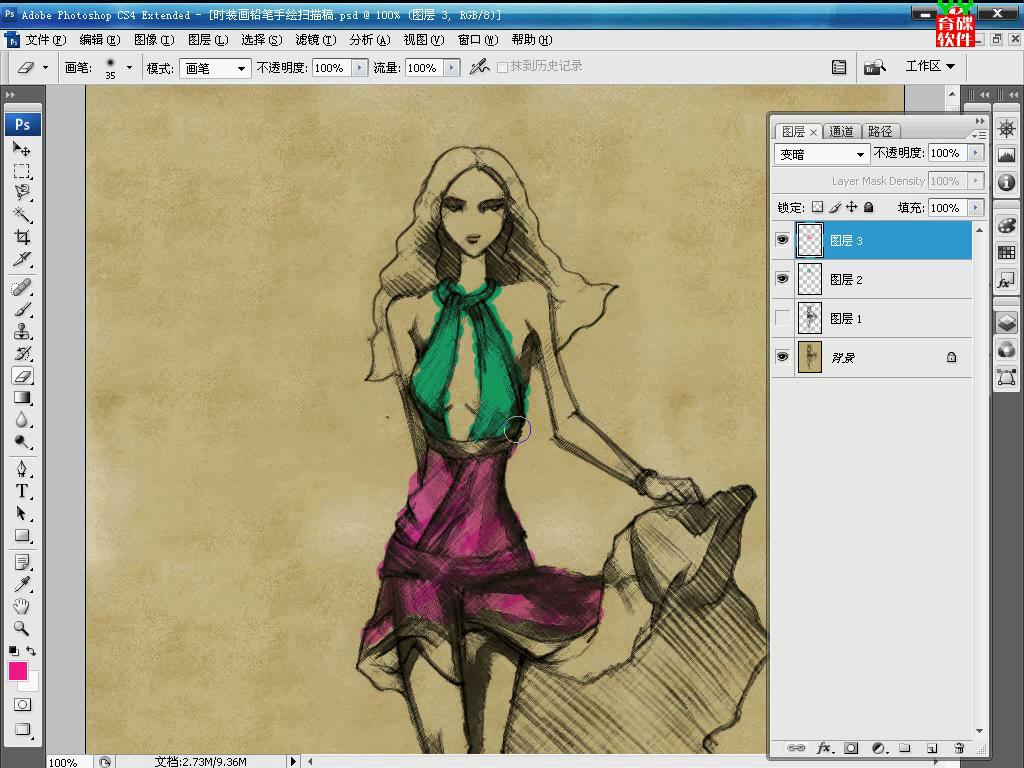Open the 滤镜 menu
1024x768 pixels.
(x=315, y=40)
